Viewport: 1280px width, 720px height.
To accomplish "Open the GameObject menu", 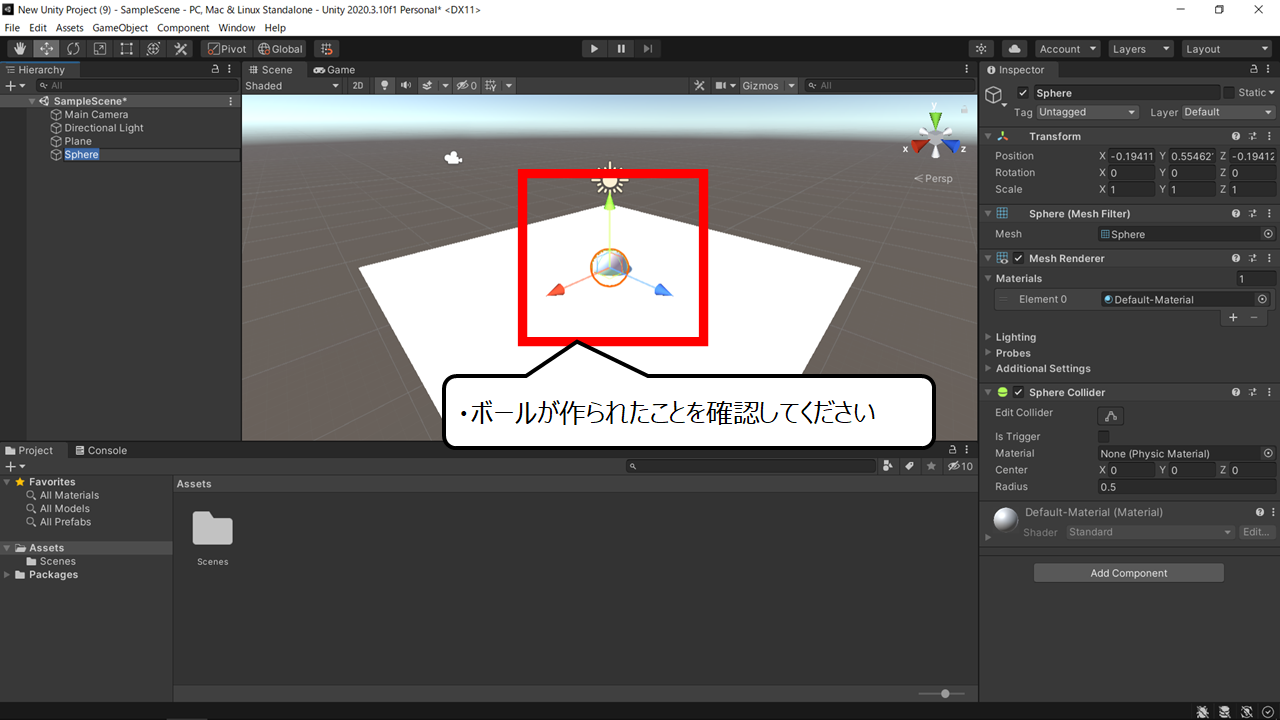I will tap(121, 28).
